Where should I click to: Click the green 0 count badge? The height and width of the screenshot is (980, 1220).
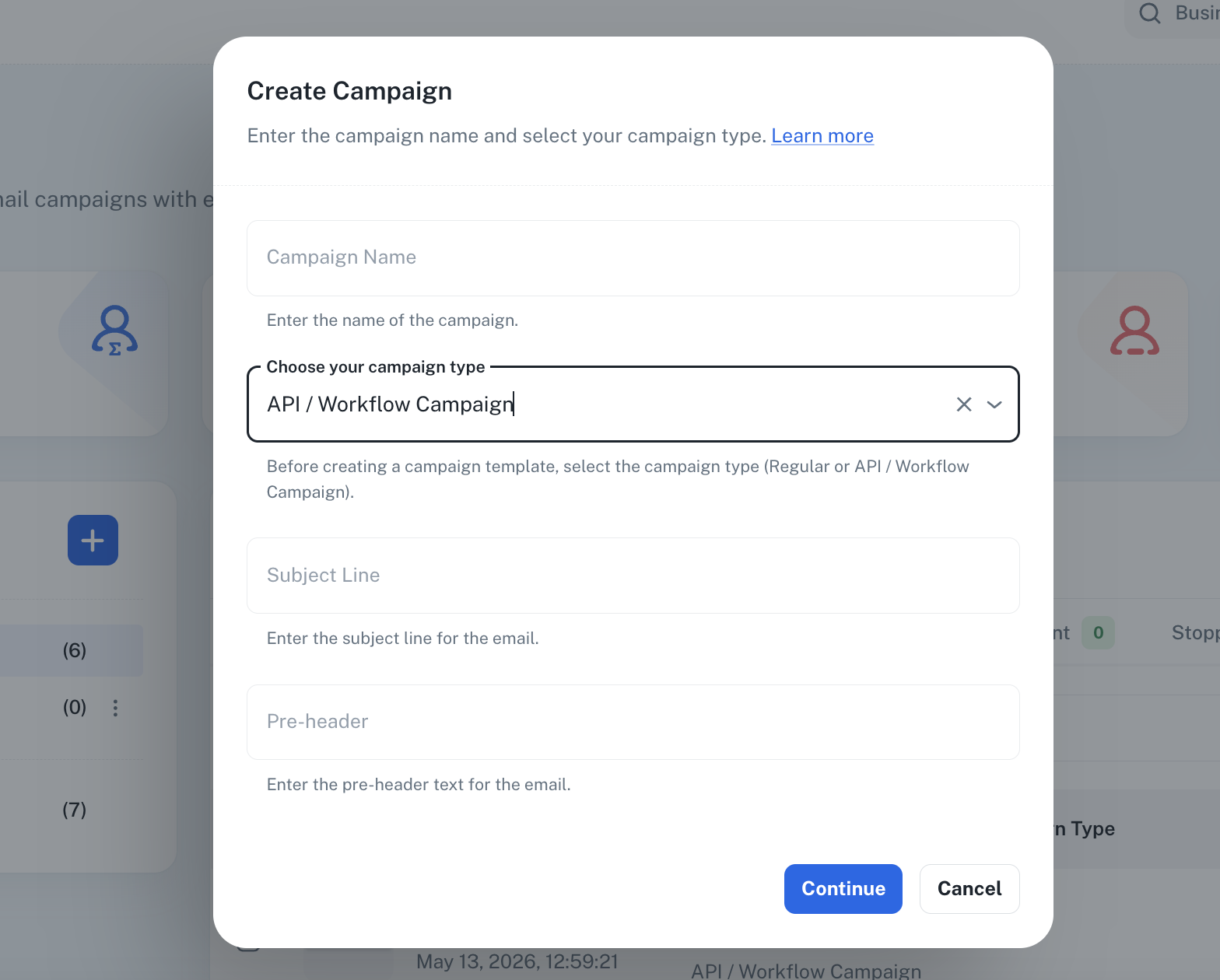(x=1098, y=632)
